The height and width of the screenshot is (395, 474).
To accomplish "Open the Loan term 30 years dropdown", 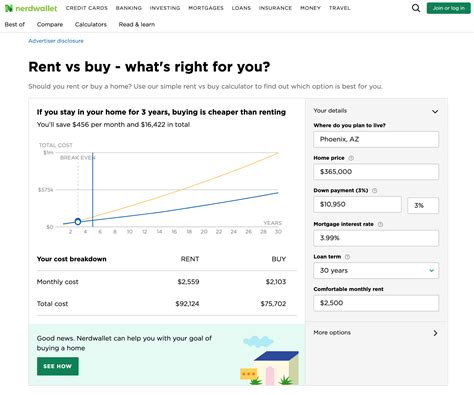I will click(376, 271).
